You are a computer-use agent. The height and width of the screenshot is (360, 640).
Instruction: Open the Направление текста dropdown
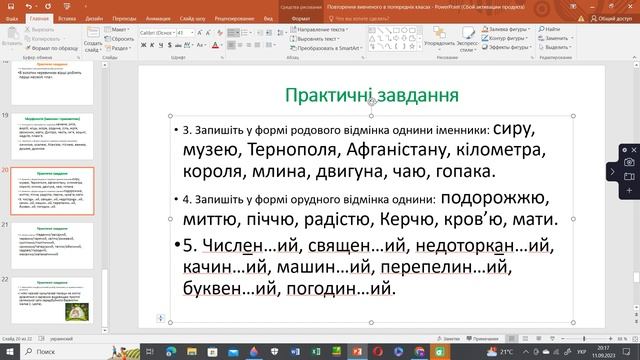coord(319,29)
